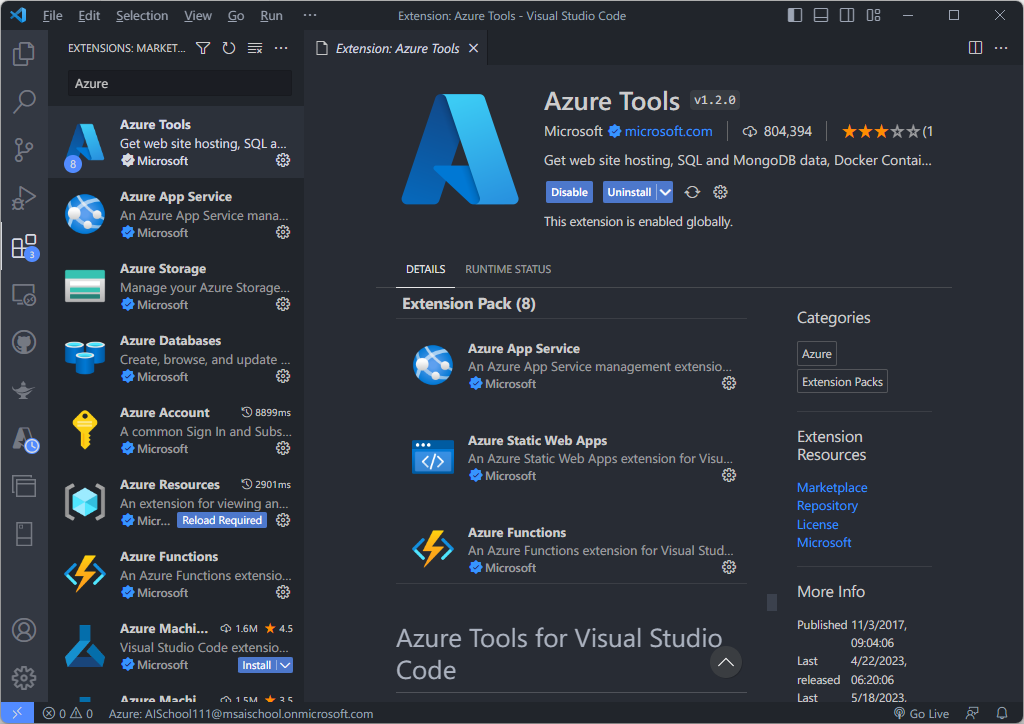1024x724 pixels.
Task: Filter extensions with funnel icon
Action: pos(203,48)
